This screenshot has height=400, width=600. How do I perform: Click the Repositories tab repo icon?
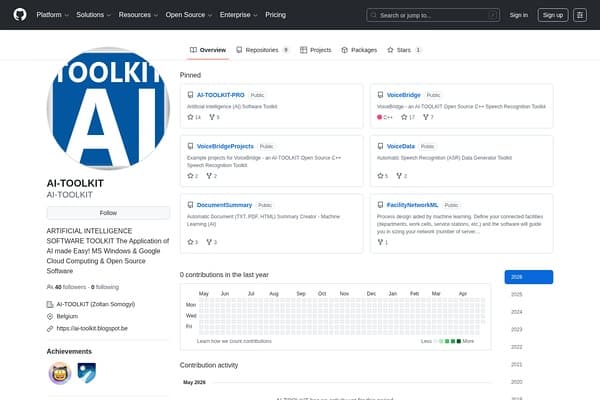click(239, 50)
